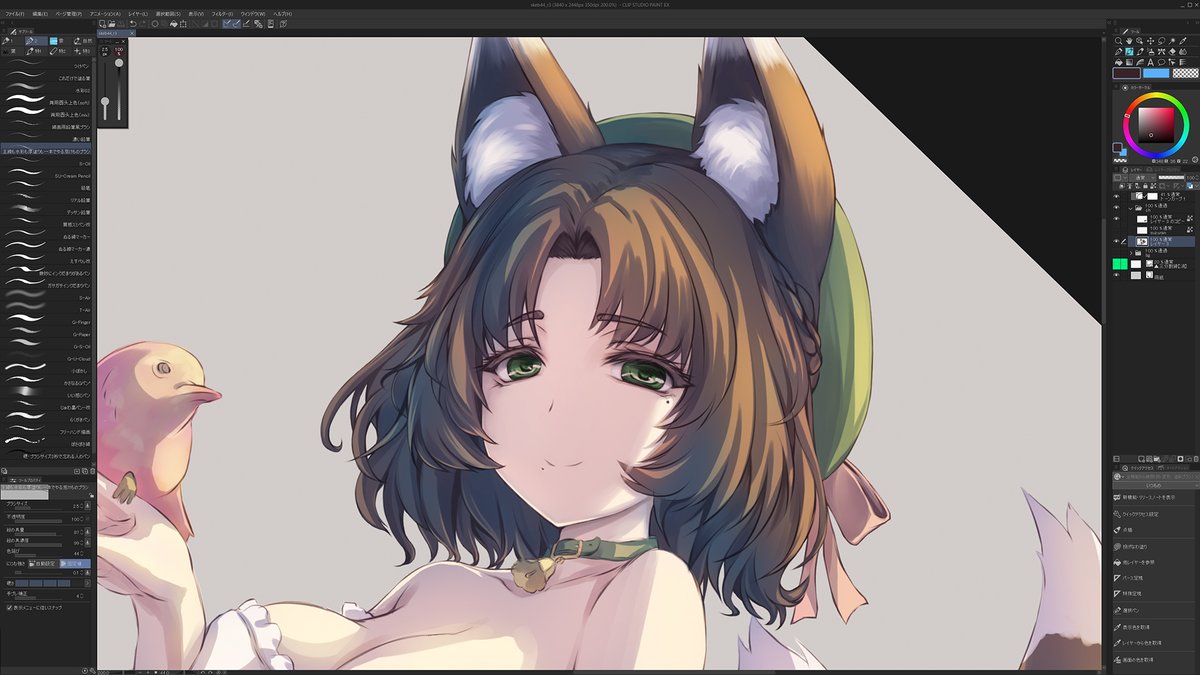Viewport: 1200px width, 675px height.
Task: Select the Move tool
Action: coord(1150,40)
